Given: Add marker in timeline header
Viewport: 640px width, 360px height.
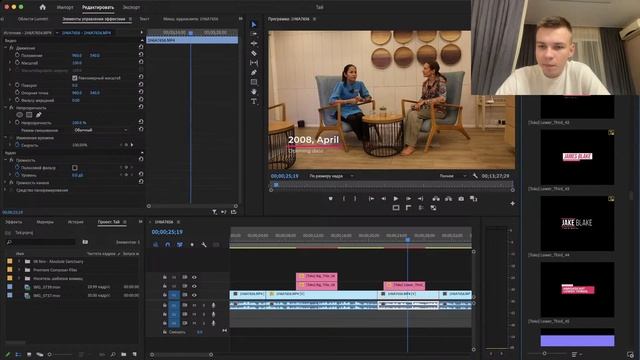Looking at the screenshot, I should click(x=192, y=244).
